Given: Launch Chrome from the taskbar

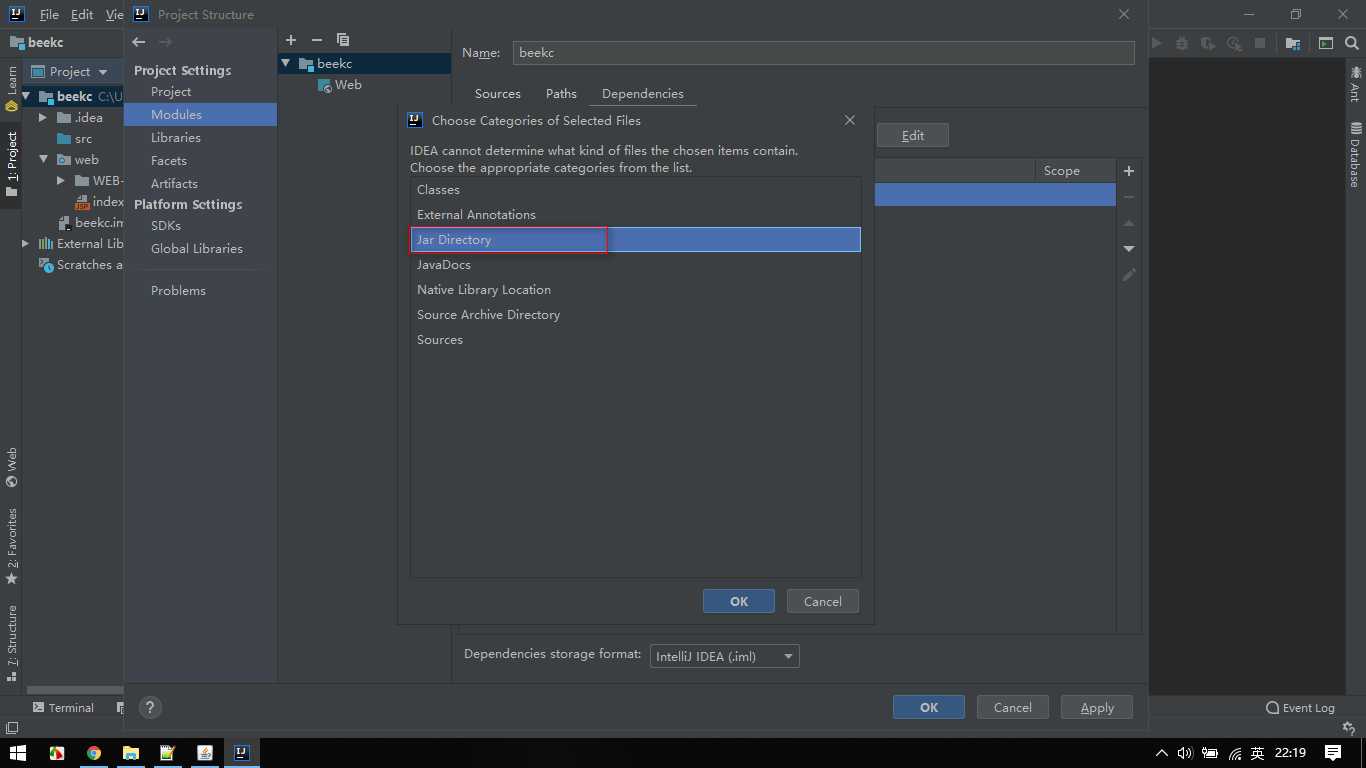Looking at the screenshot, I should 94,753.
